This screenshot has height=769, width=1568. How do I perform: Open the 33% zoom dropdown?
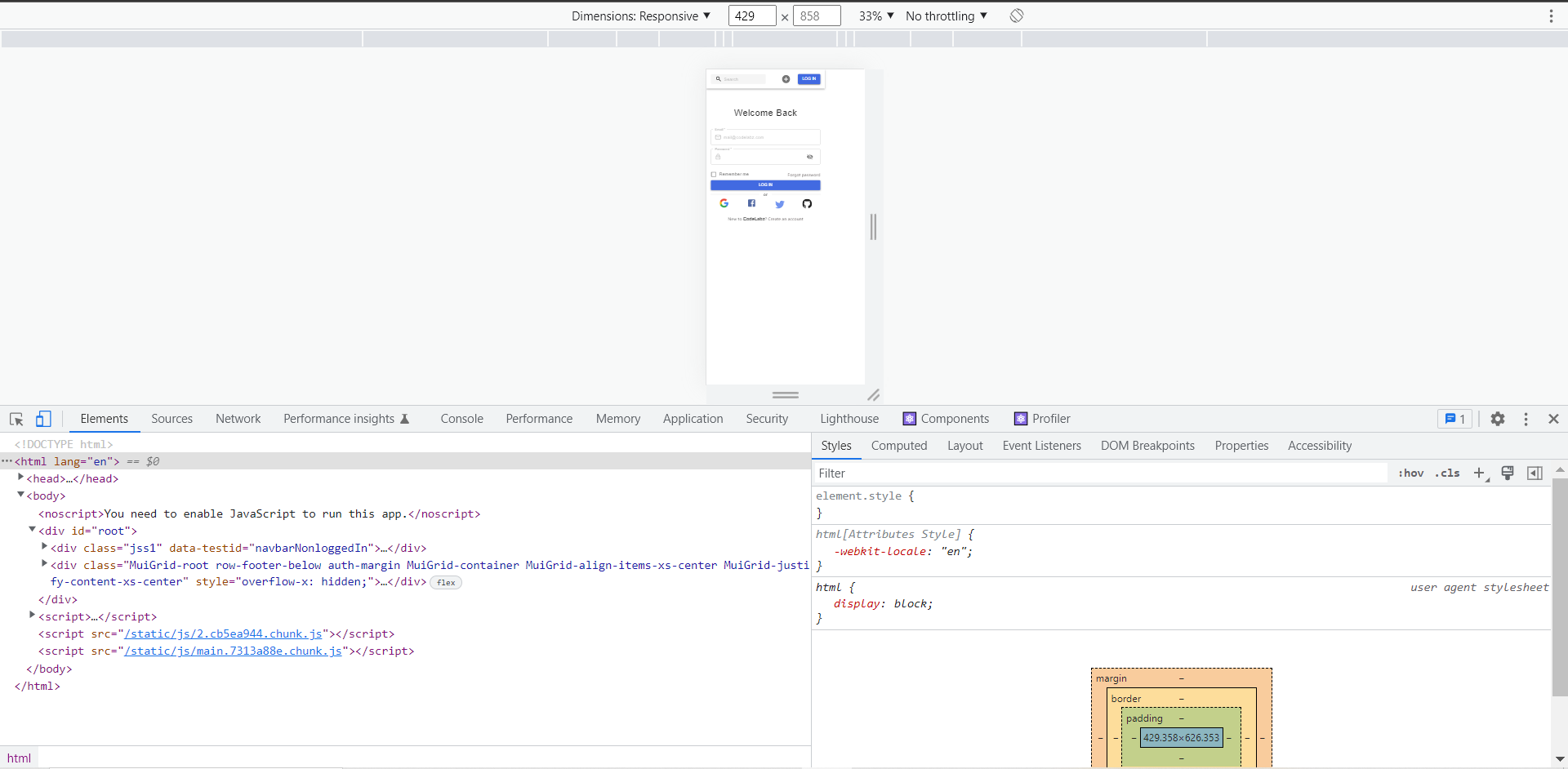click(875, 16)
